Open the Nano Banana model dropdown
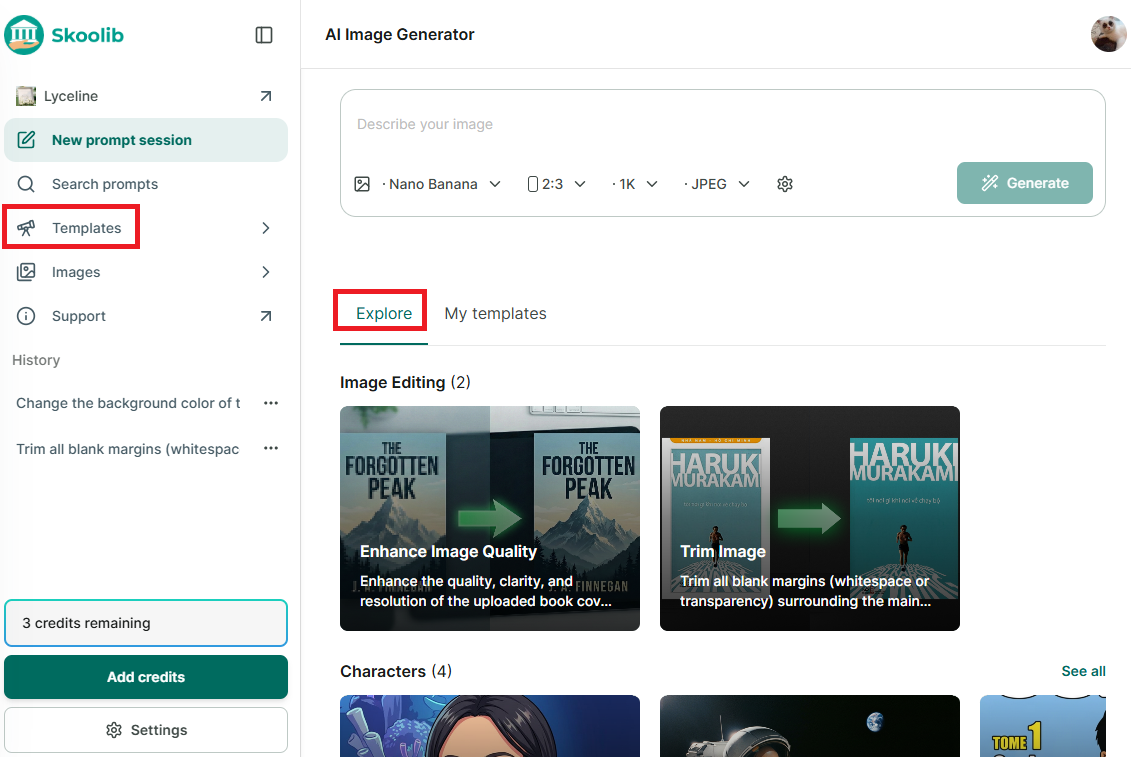This screenshot has width=1131, height=757. 441,184
